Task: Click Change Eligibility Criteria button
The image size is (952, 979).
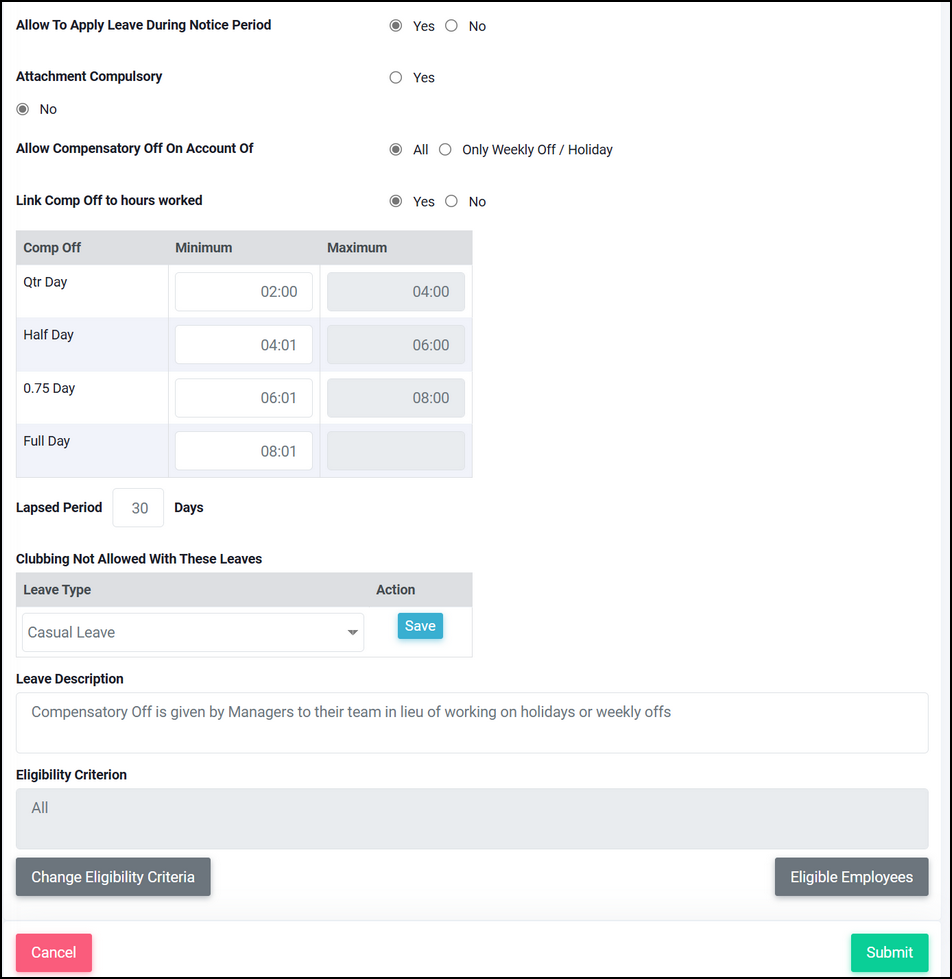Action: (113, 877)
